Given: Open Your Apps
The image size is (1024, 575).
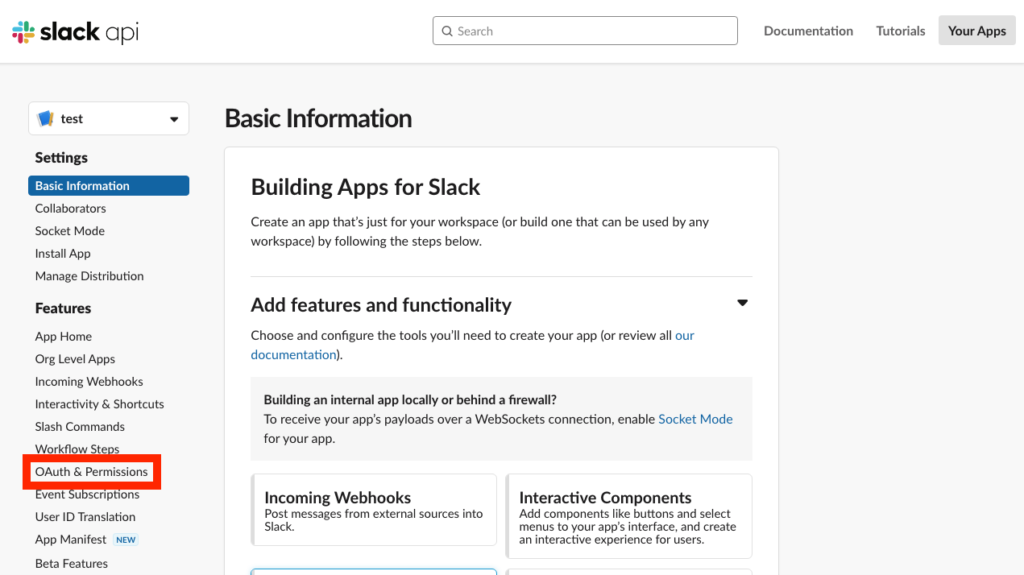Looking at the screenshot, I should (976, 31).
